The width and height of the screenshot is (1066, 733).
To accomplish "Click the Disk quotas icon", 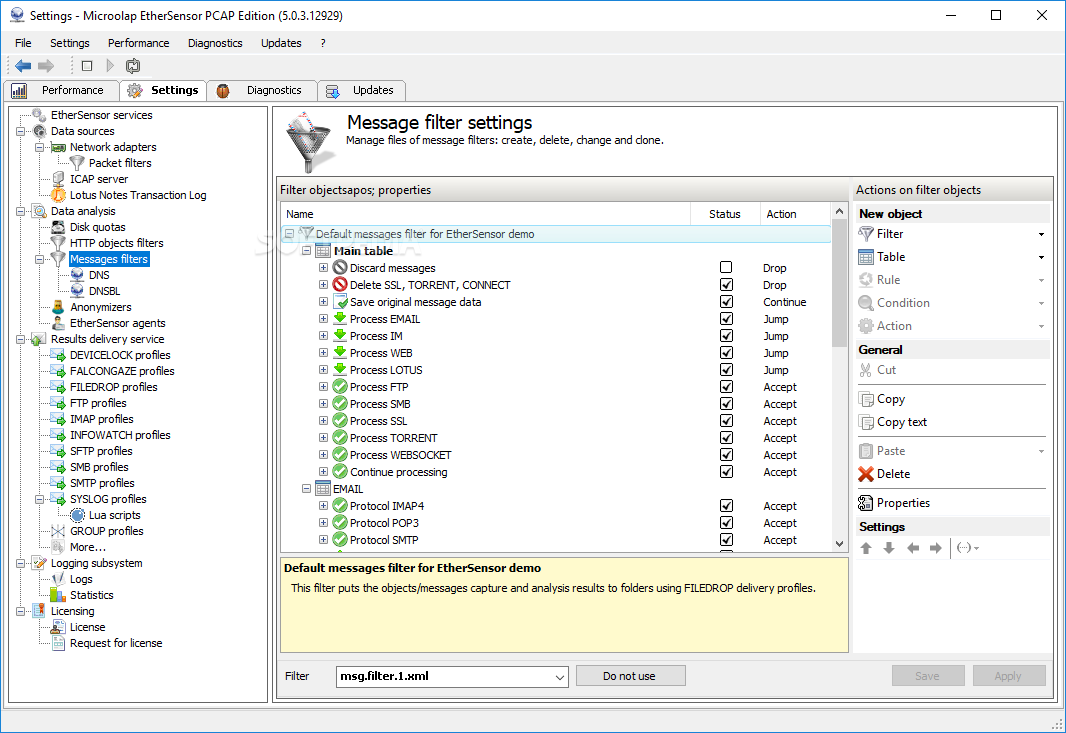I will pyautogui.click(x=58, y=227).
